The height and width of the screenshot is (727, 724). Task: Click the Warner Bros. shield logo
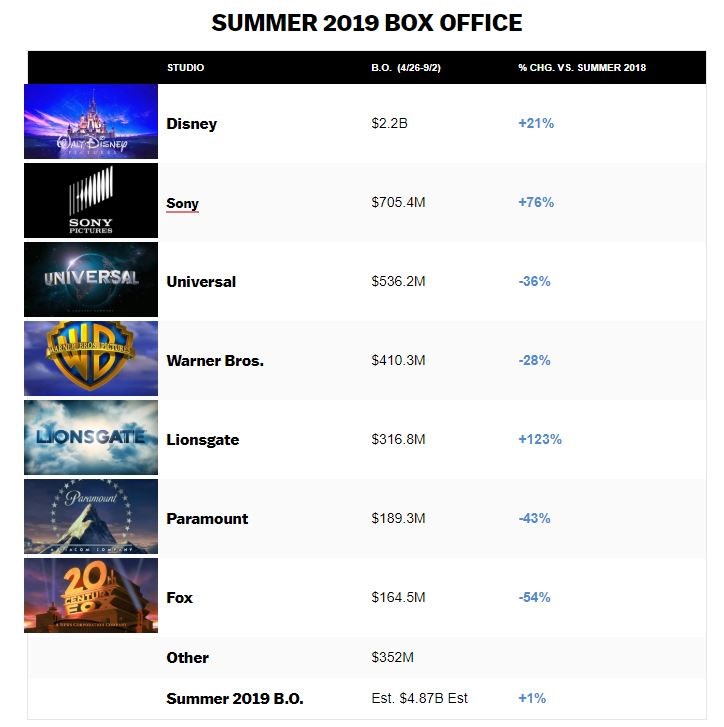[x=91, y=358]
